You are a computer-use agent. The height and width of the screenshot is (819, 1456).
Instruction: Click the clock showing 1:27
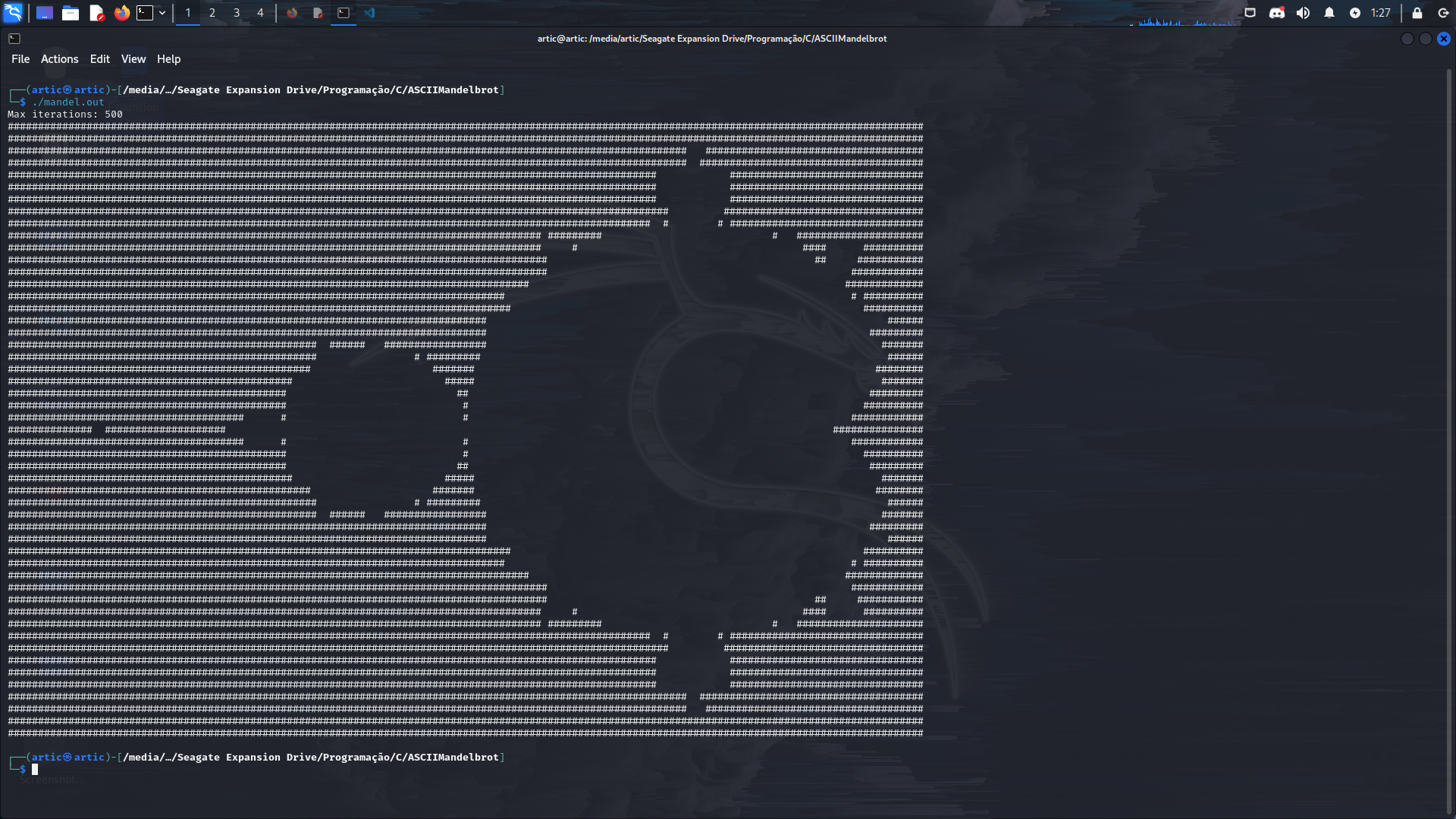click(1380, 13)
